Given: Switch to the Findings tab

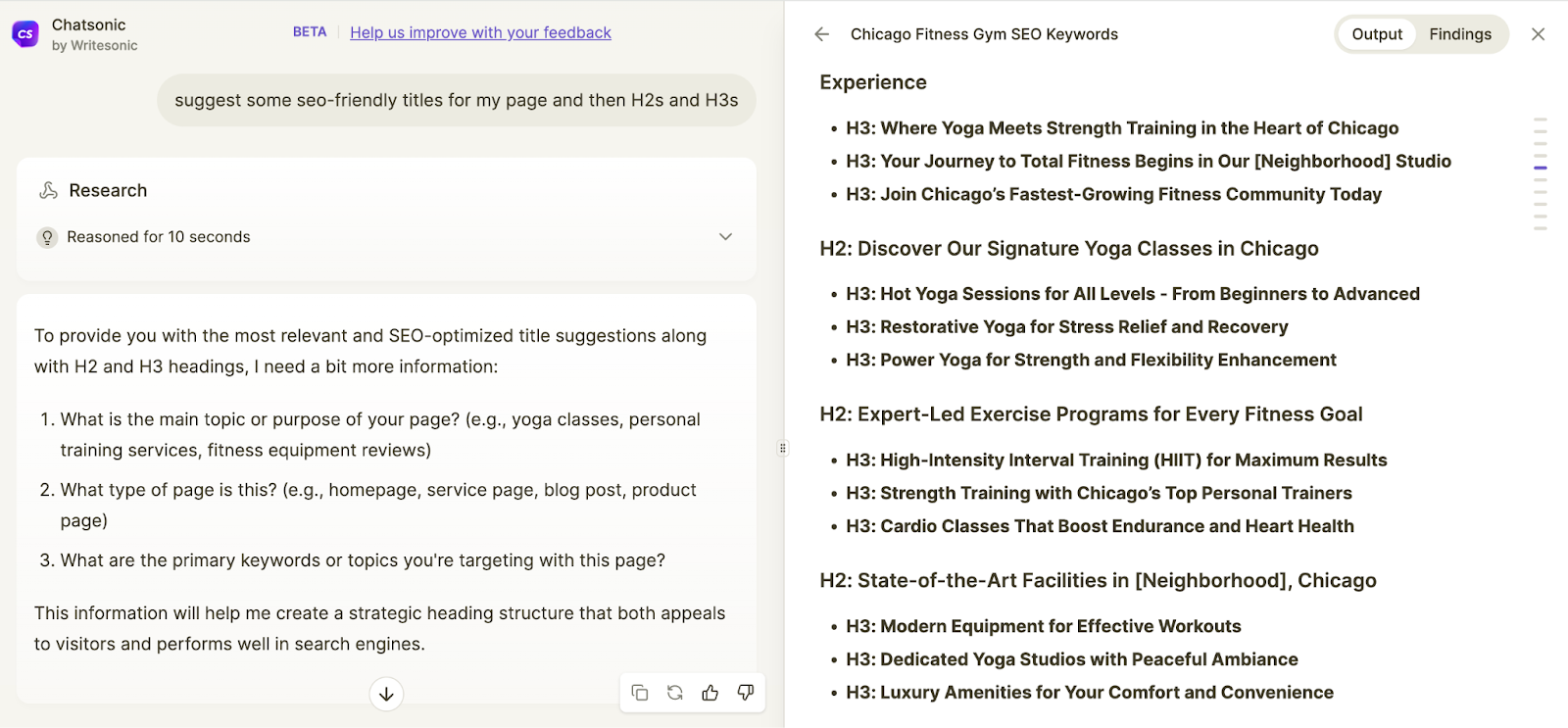Looking at the screenshot, I should tap(1459, 34).
